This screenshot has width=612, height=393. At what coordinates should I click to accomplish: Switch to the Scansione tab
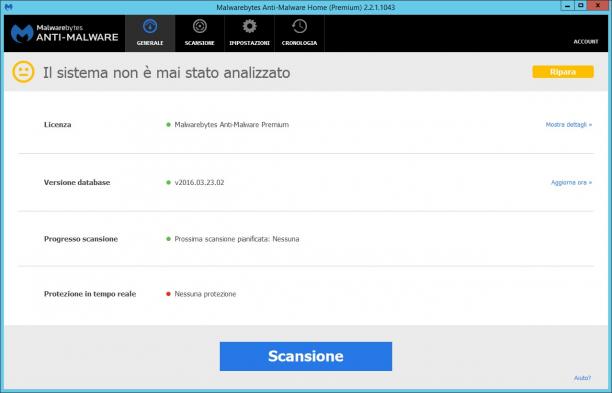[x=199, y=34]
